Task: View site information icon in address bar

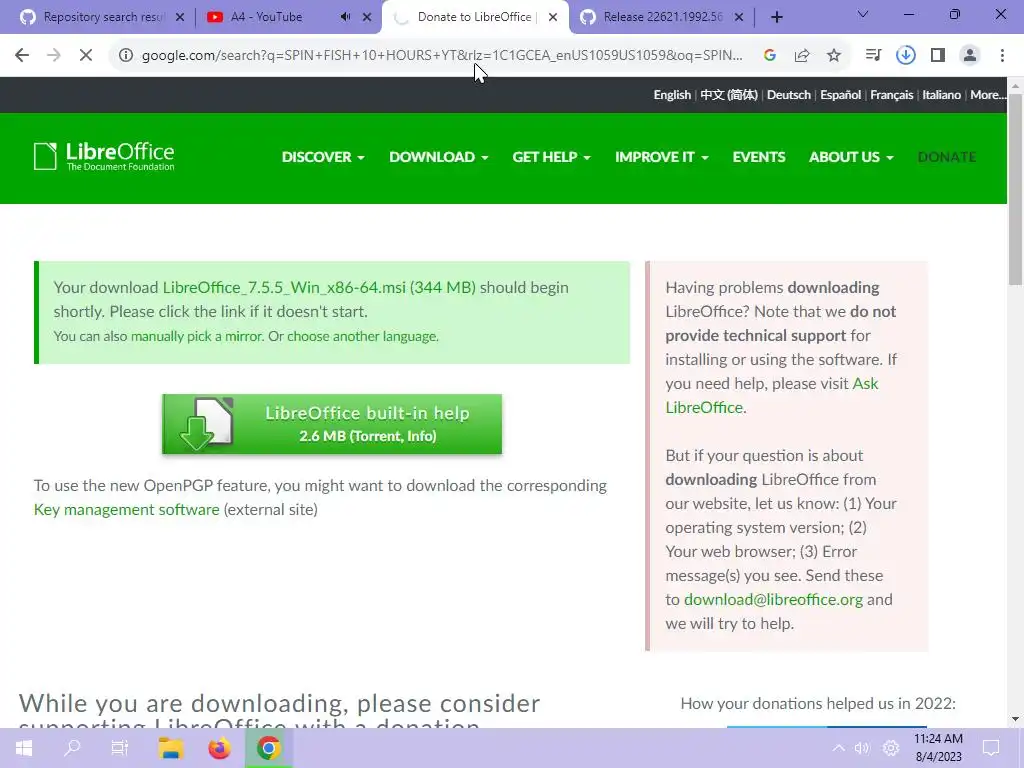Action: (x=125, y=56)
